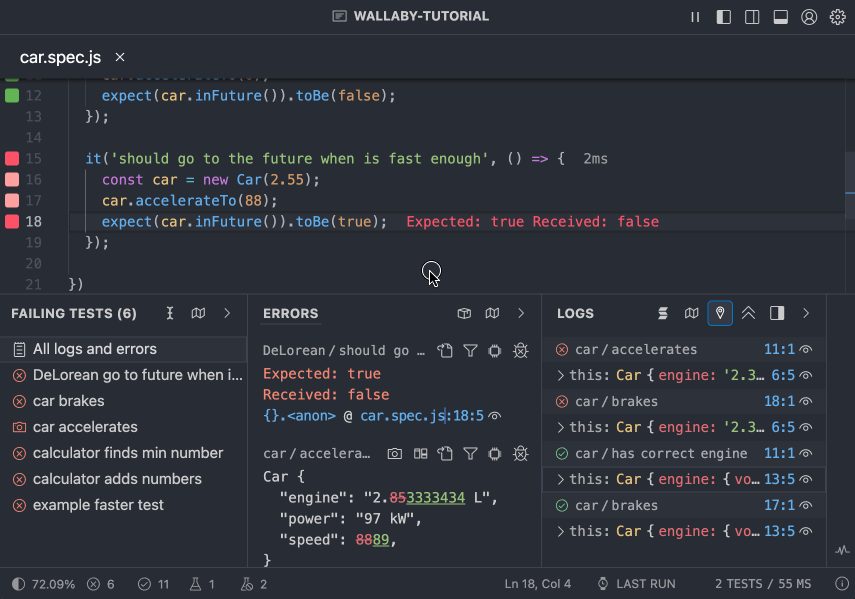The image size is (855, 599).
Task: Expand the last 'this: Car' log at 13:5
Action: 560,531
